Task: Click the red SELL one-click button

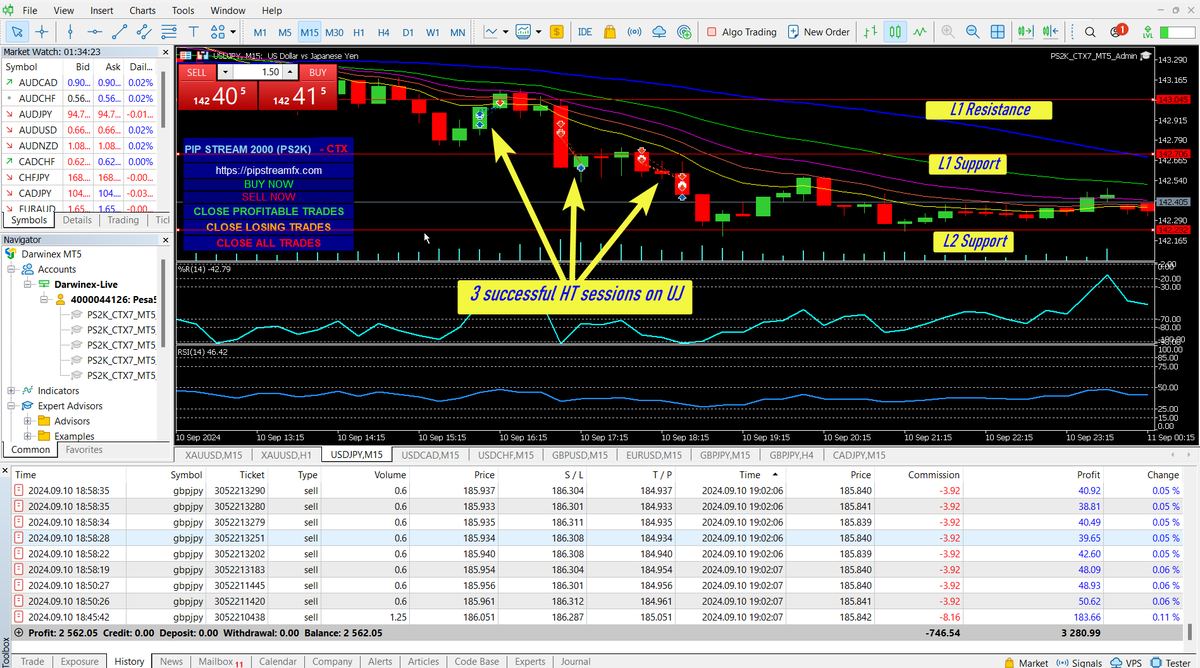Action: (x=197, y=72)
